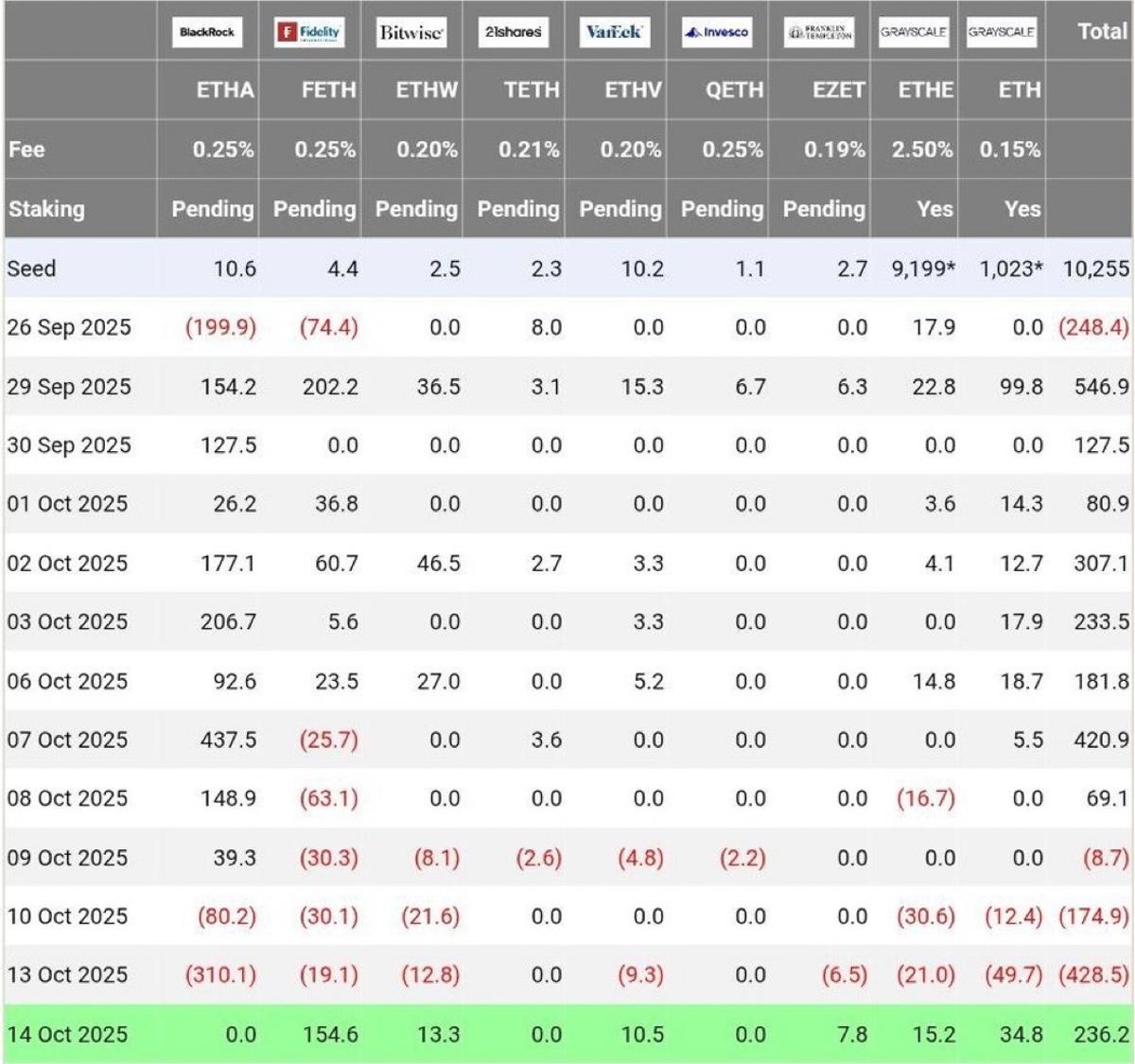Click the Grayscale logo above ETHE
This screenshot has width=1135, height=1064.
pos(913,32)
